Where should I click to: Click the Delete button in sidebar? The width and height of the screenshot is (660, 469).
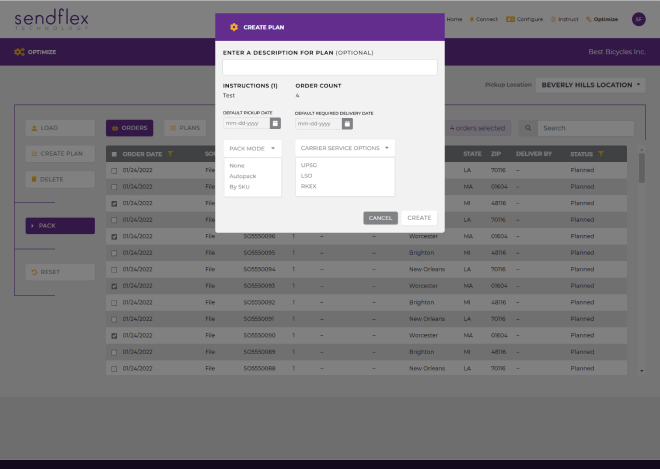coord(60,179)
